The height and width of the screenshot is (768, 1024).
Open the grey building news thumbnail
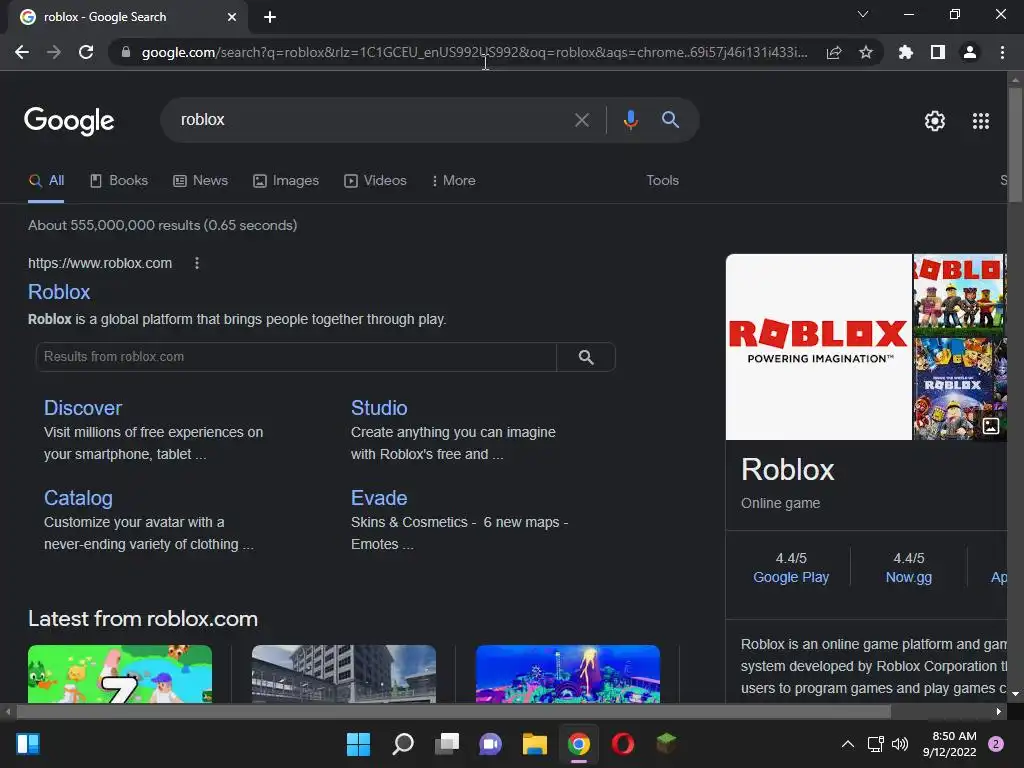(x=344, y=674)
